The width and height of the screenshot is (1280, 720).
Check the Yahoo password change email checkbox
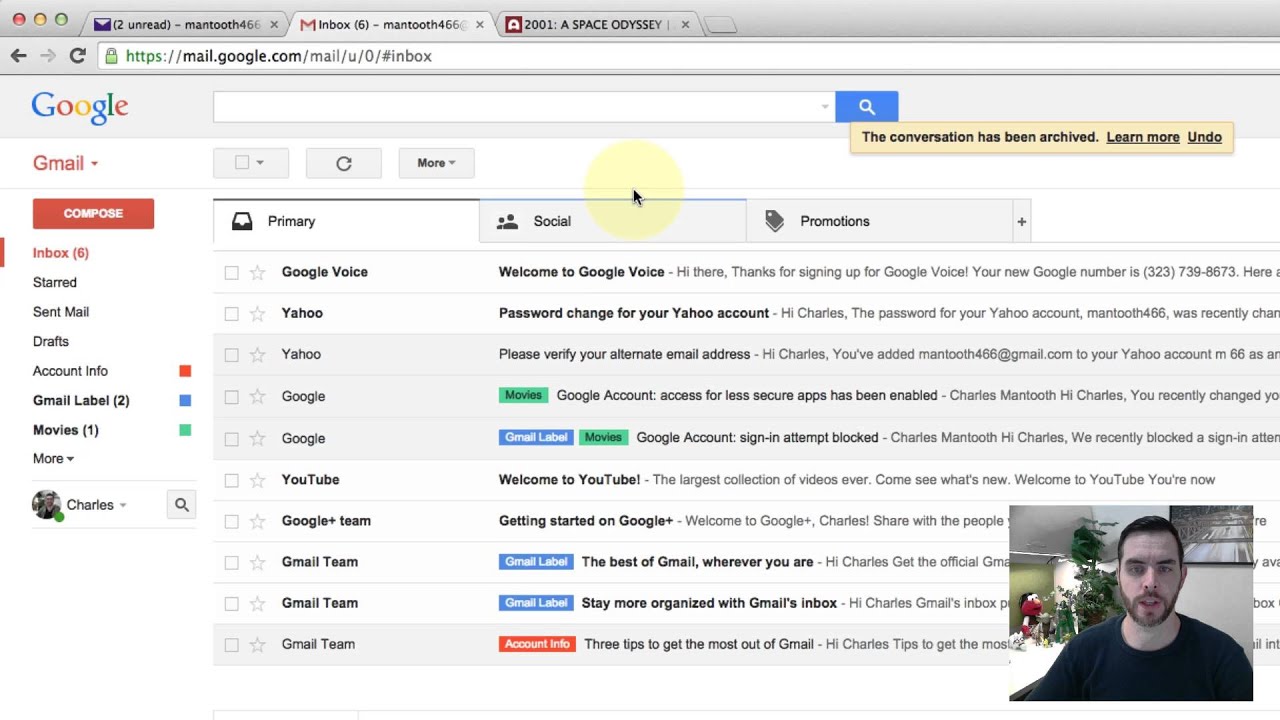(232, 314)
